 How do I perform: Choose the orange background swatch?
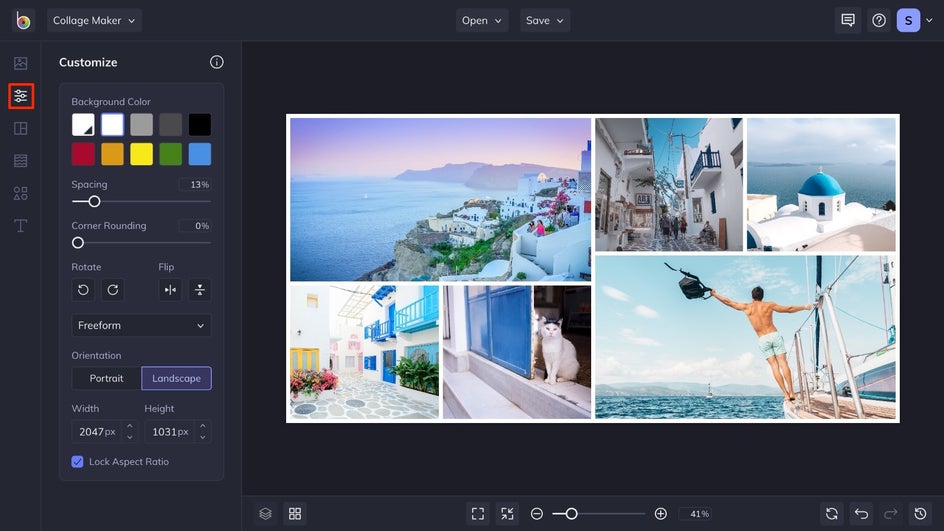coord(113,154)
